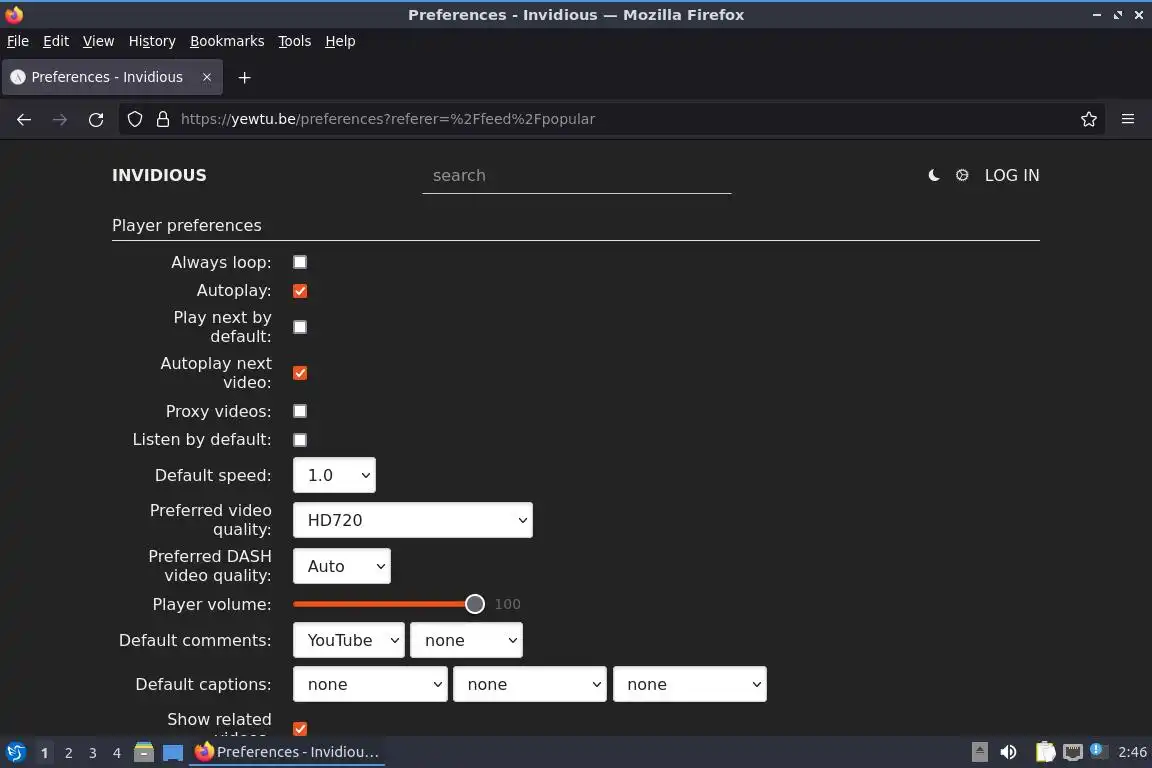This screenshot has height=768, width=1152.
Task: Open first Default captions dropdown
Action: pyautogui.click(x=370, y=684)
